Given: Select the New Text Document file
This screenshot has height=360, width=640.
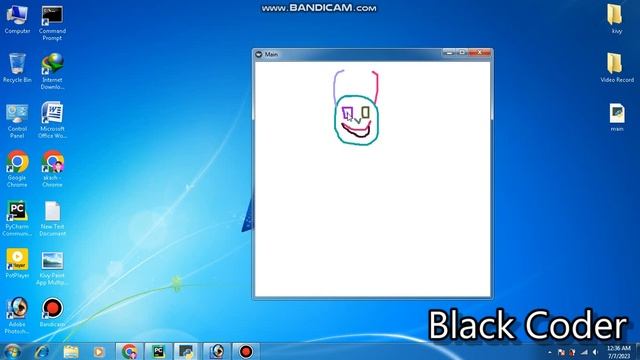Looking at the screenshot, I should [52, 218].
